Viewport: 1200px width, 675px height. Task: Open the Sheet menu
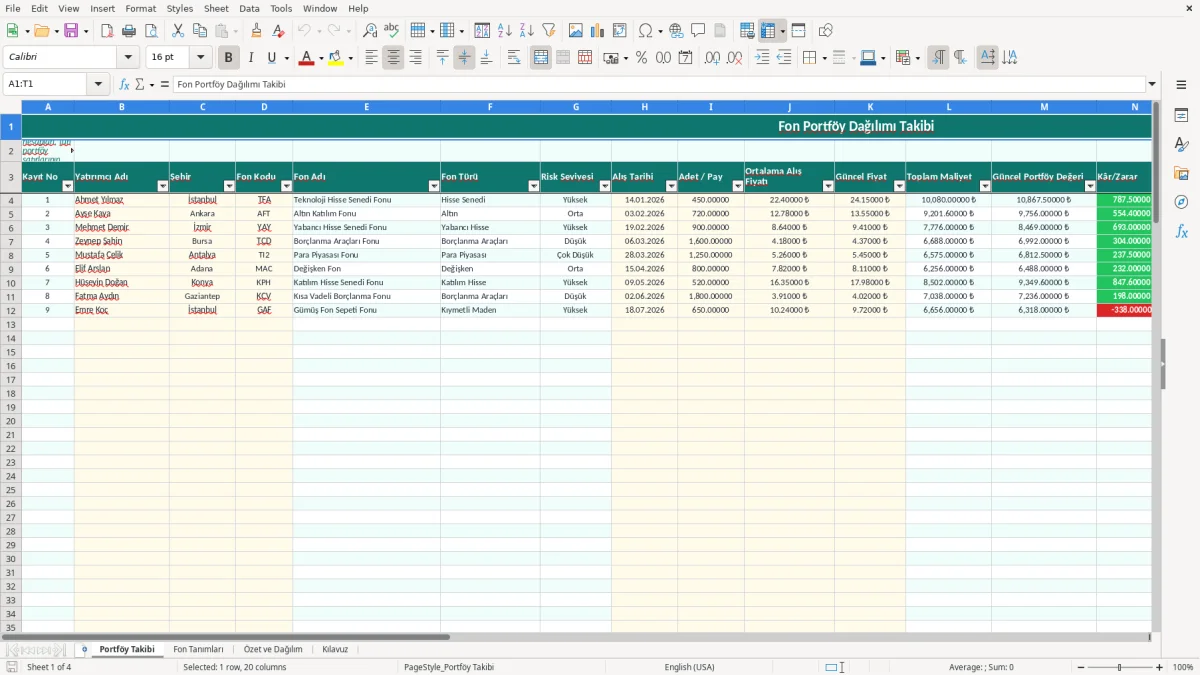pos(216,8)
